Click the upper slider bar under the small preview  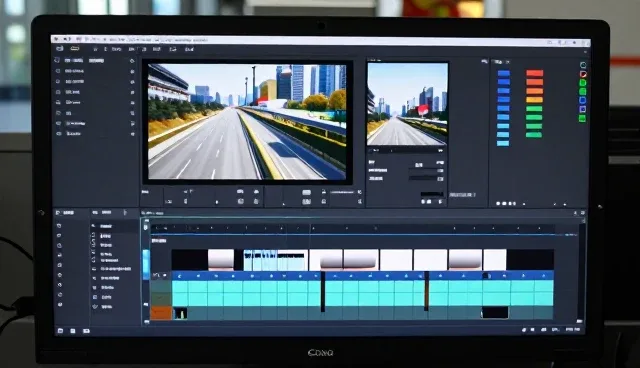coord(426,171)
